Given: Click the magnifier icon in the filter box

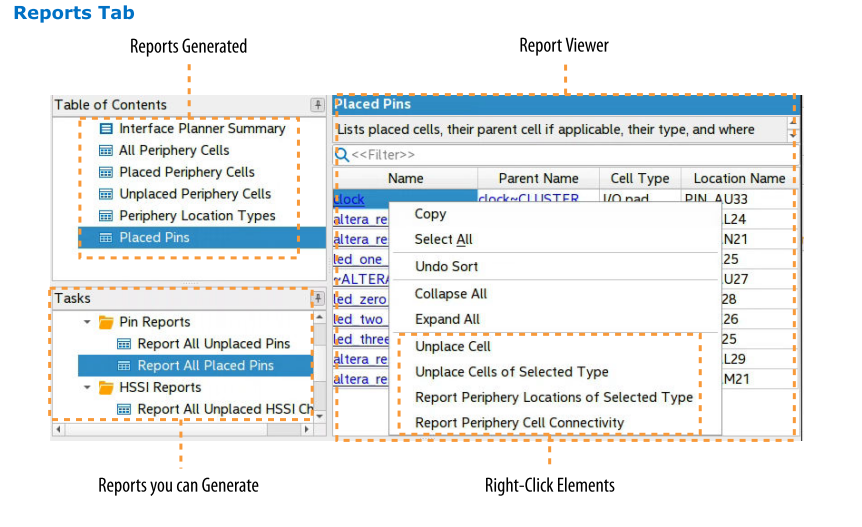Looking at the screenshot, I should coord(342,155).
